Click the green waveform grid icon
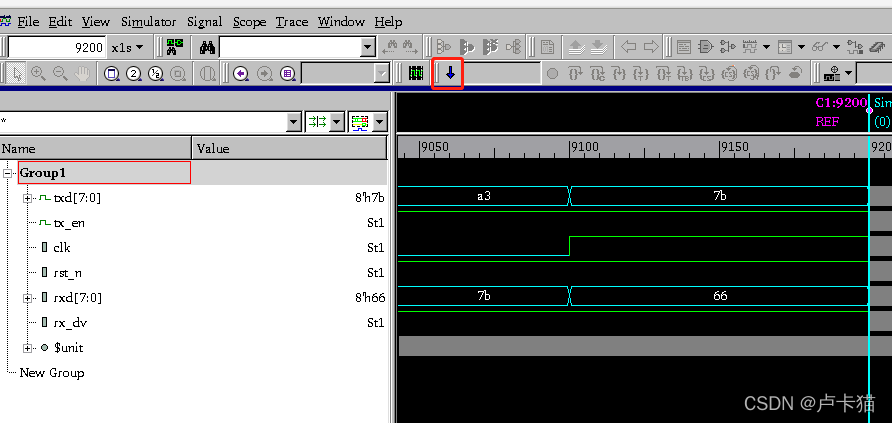This screenshot has height=423, width=892. coord(416,73)
